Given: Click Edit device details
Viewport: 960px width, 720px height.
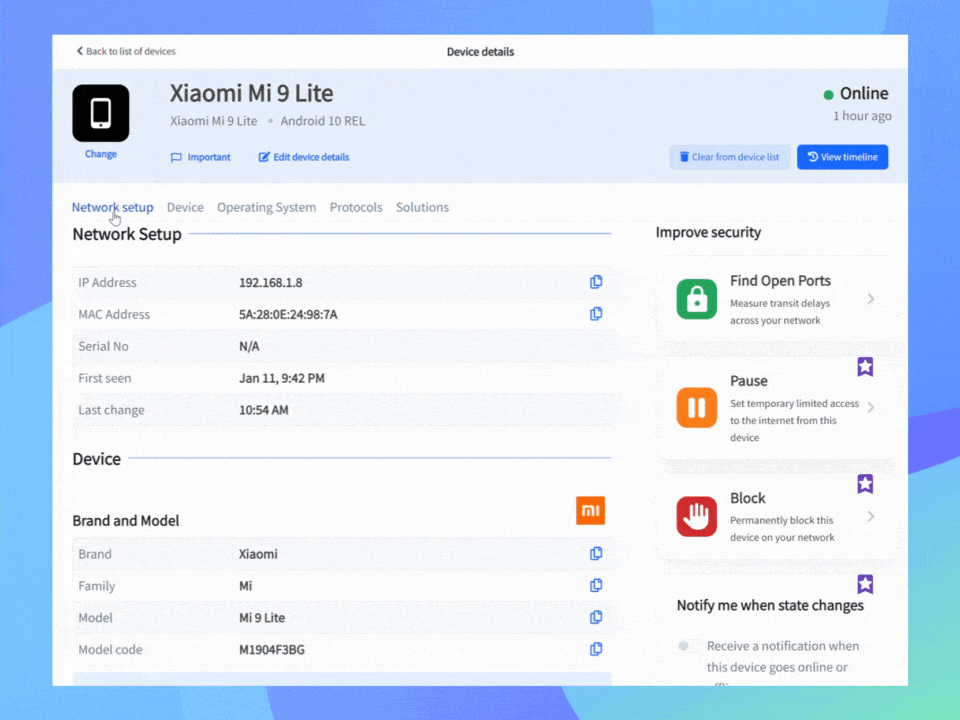Looking at the screenshot, I should (304, 157).
